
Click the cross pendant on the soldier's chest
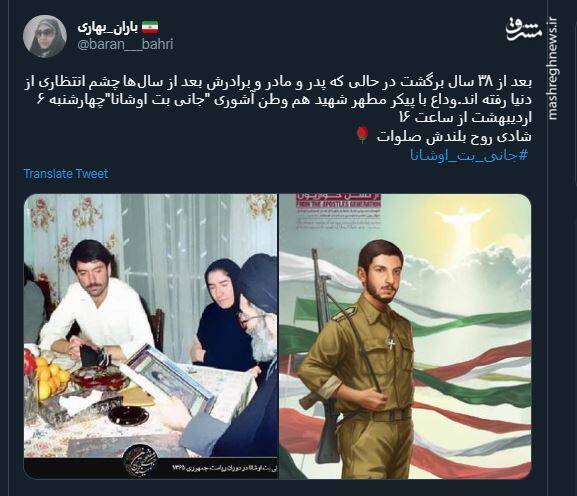coord(392,343)
